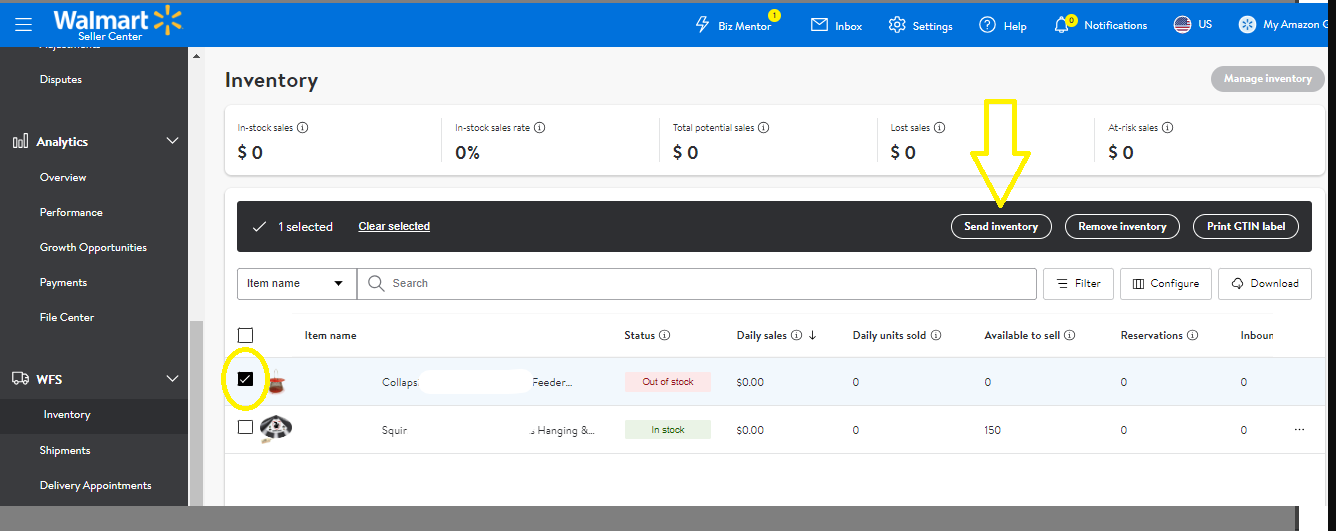Click the Walmart Seller Center logo
1336x531 pixels.
[118, 22]
